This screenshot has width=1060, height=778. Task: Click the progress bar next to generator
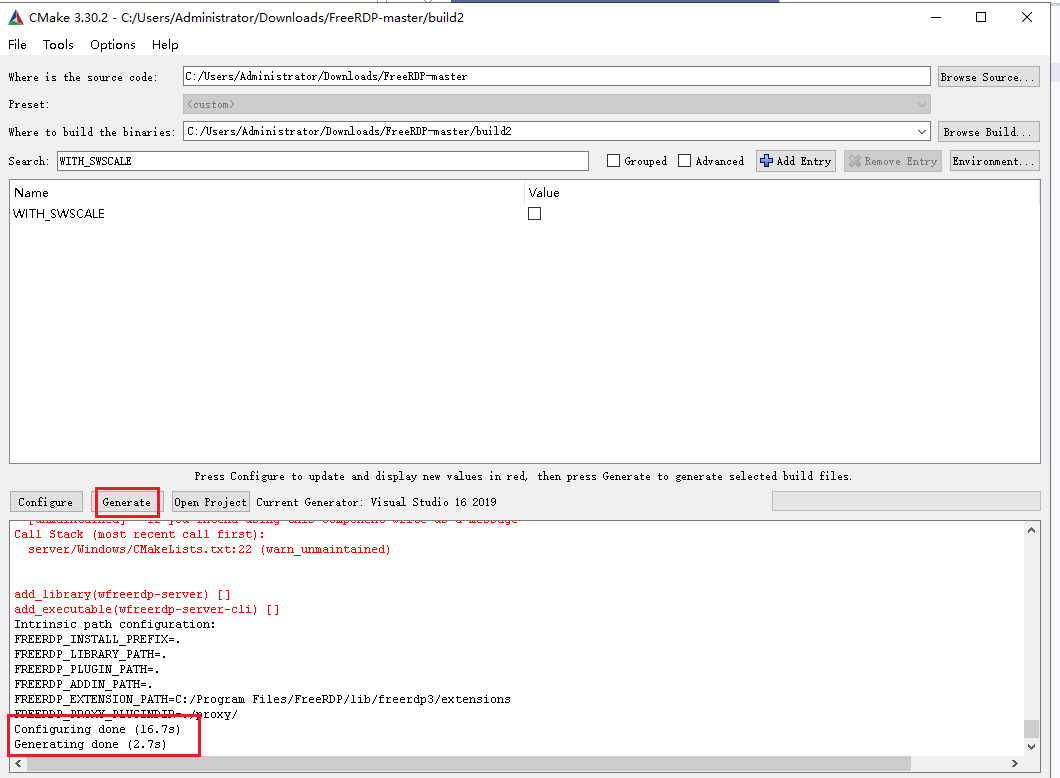tap(906, 501)
